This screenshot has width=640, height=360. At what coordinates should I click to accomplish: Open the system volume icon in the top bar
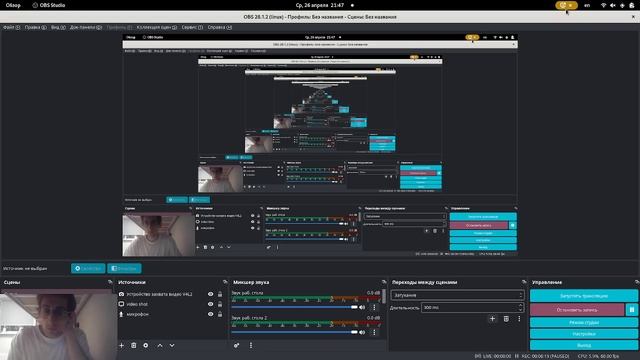(613, 5)
